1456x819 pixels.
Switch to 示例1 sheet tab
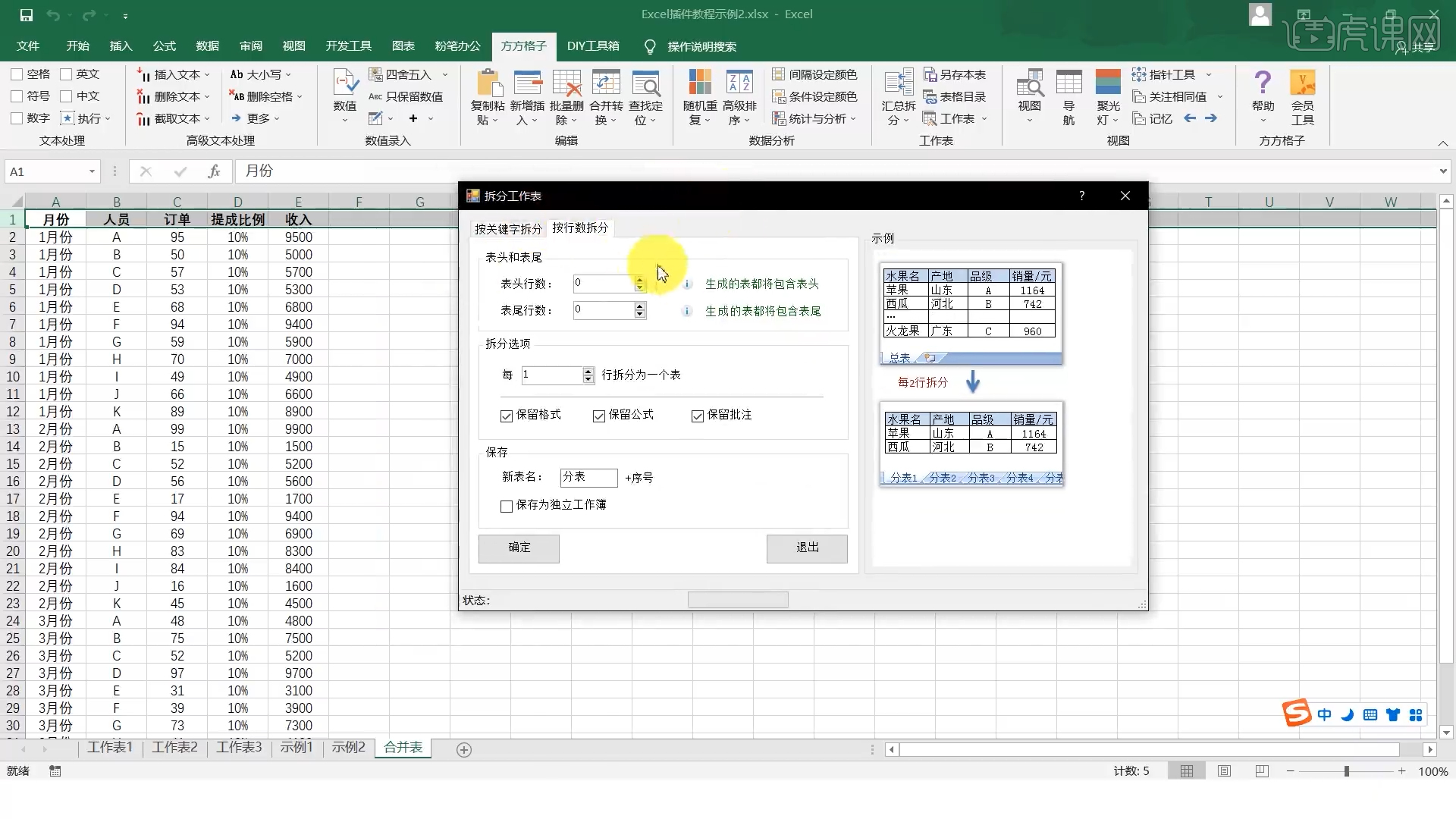(x=297, y=748)
